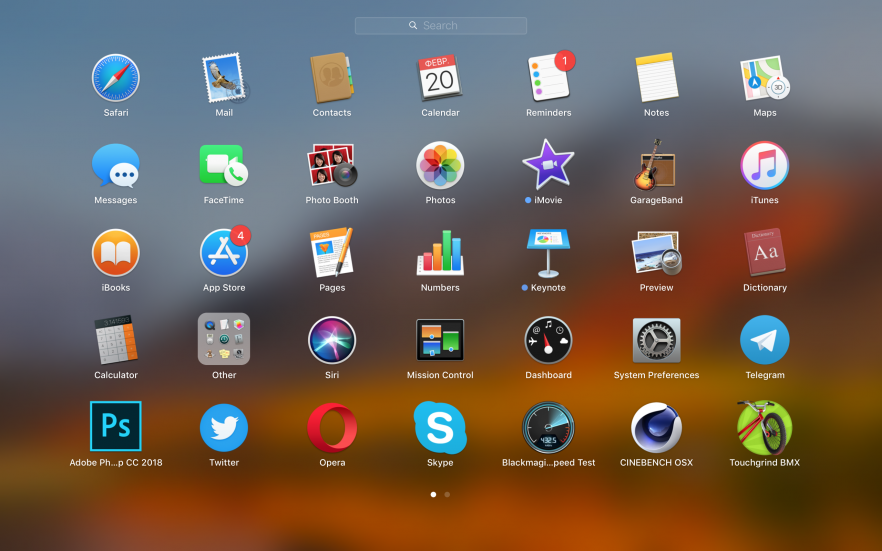Open the Notes app
Viewport: 882px width, 551px height.
(x=656, y=78)
